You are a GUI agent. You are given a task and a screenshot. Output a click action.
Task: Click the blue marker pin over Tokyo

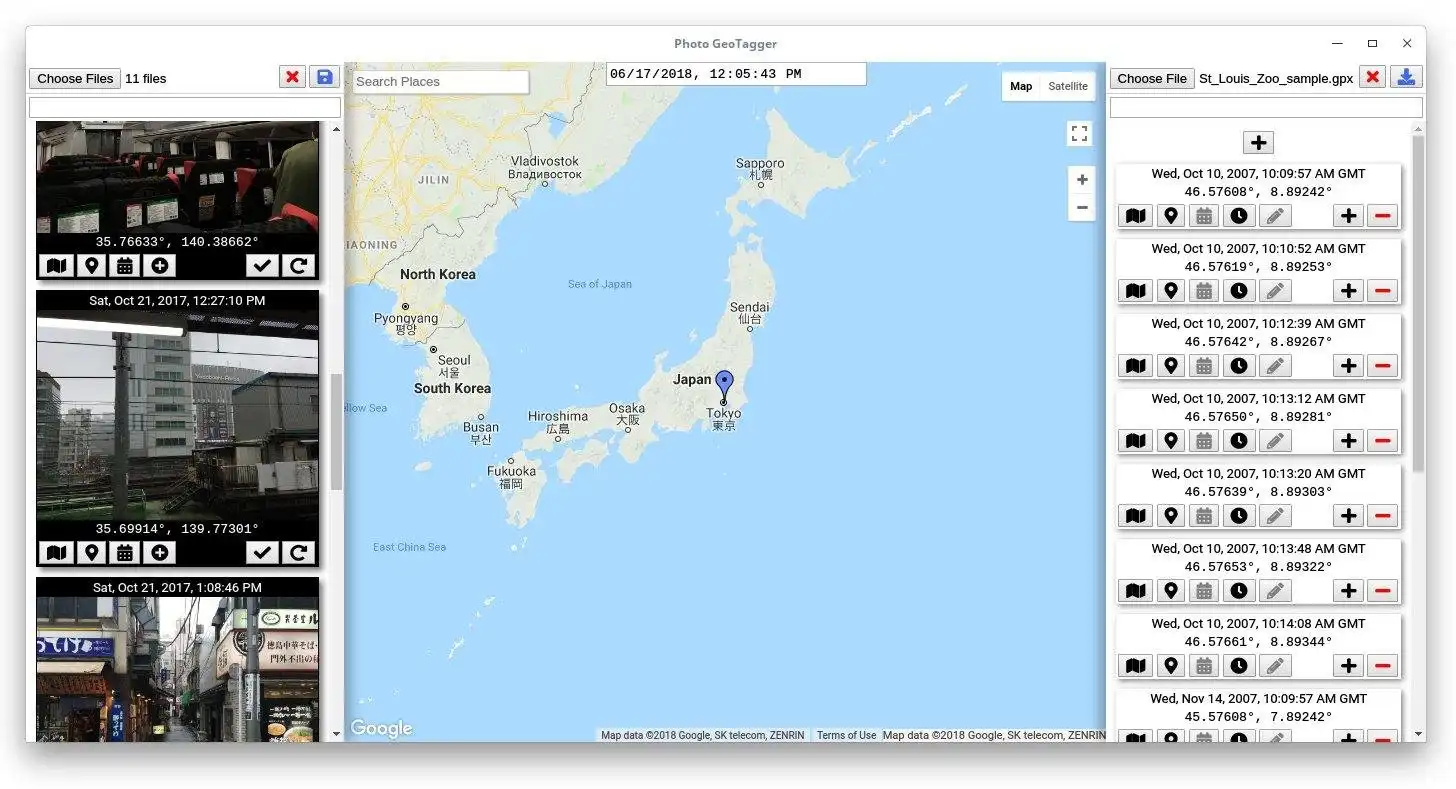click(x=724, y=385)
